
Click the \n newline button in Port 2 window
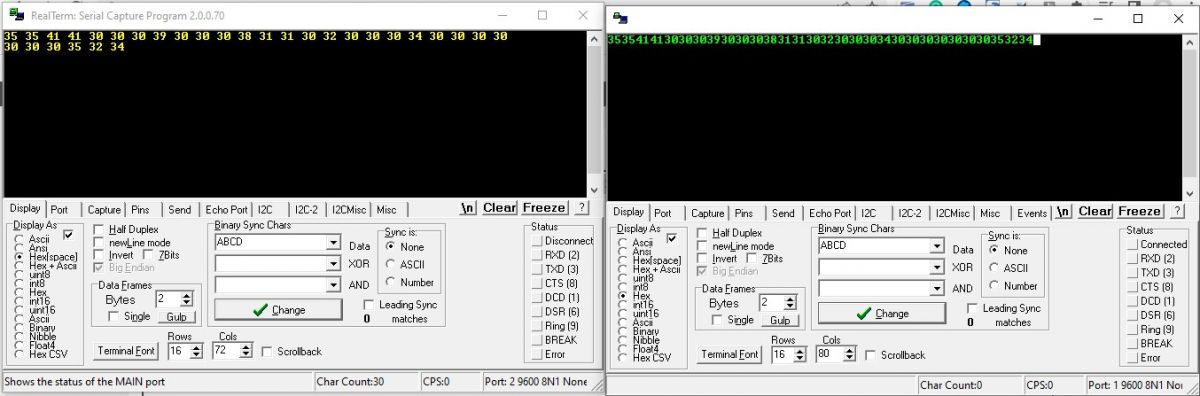click(467, 208)
